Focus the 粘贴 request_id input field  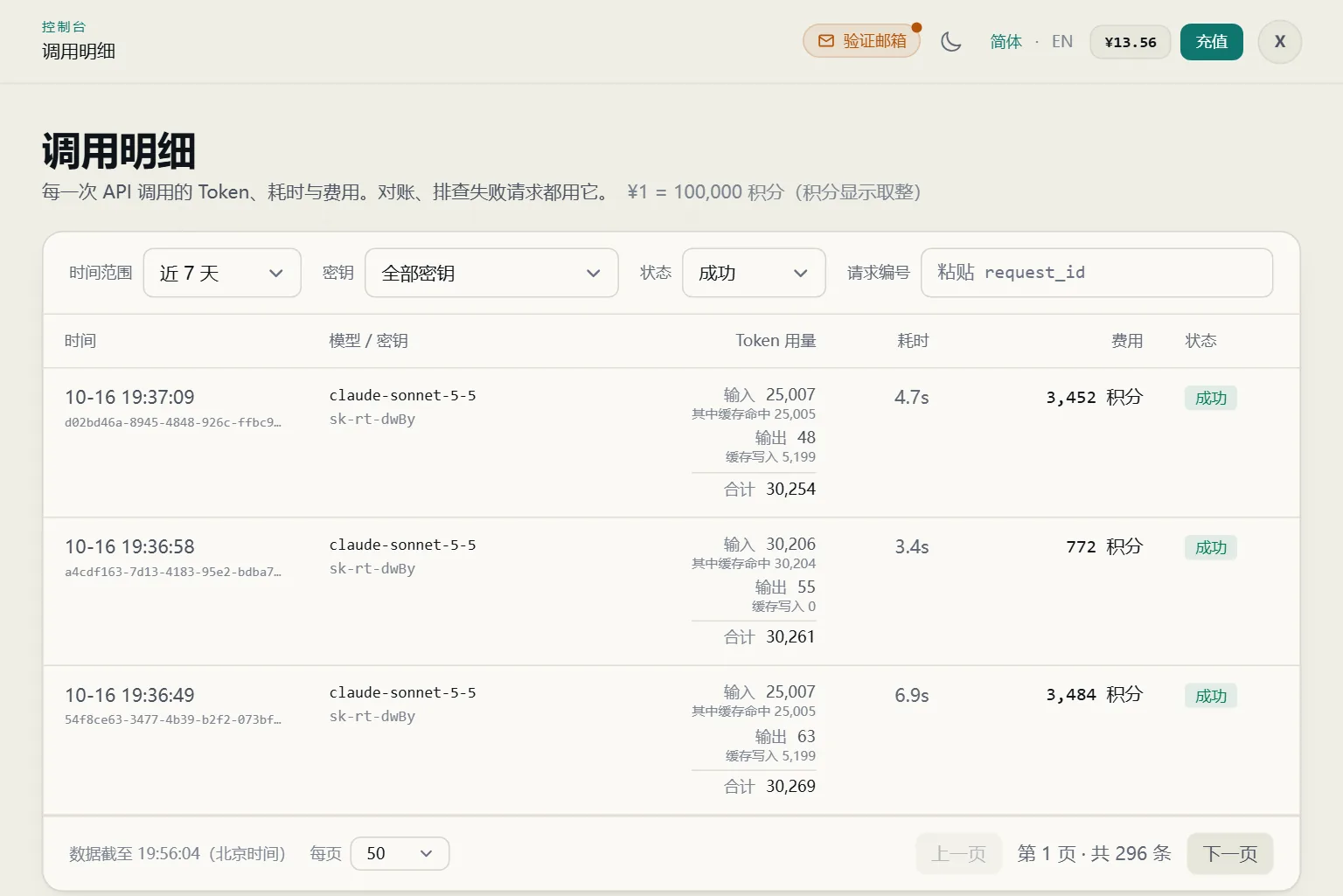point(1096,273)
